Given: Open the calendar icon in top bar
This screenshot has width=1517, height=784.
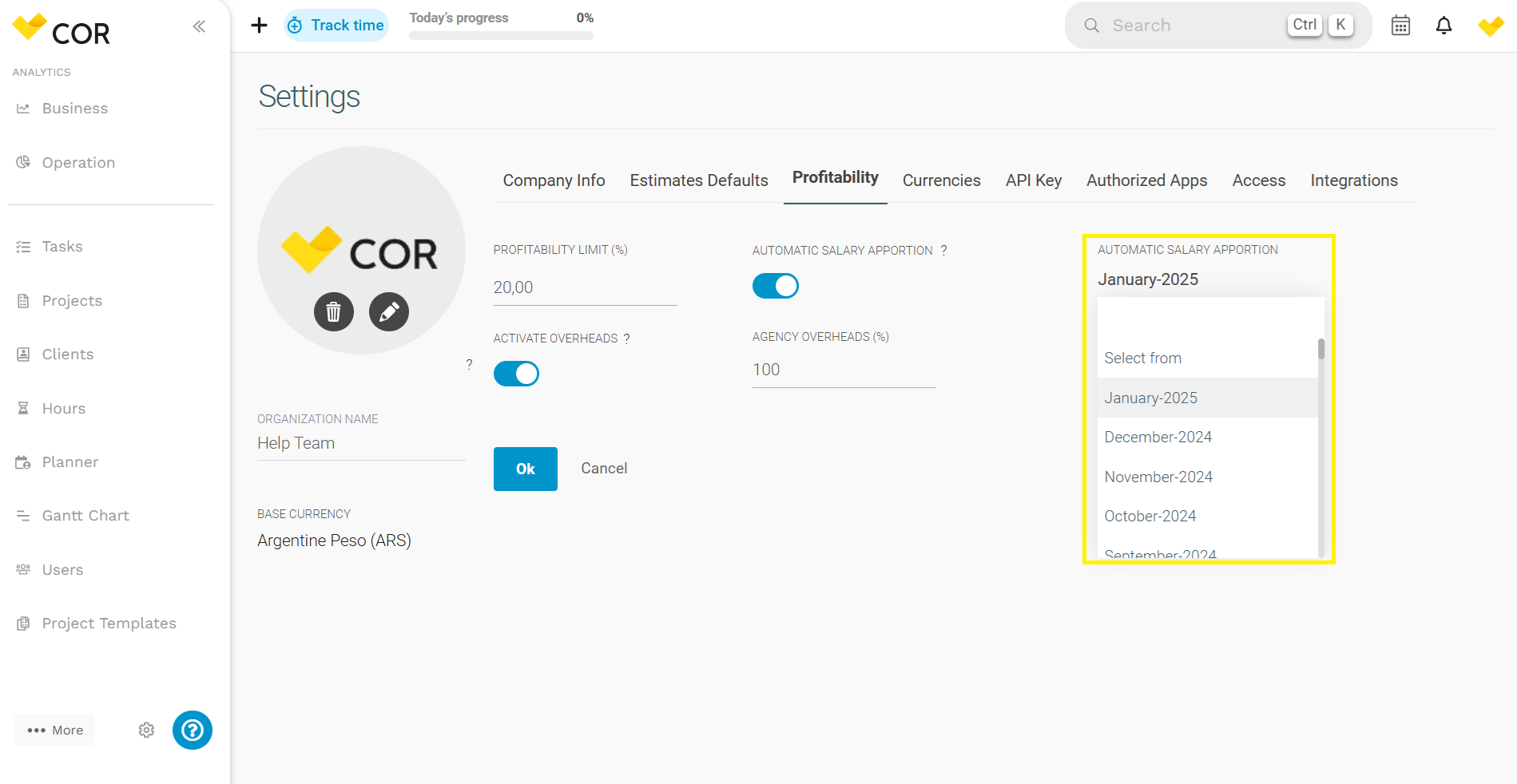Looking at the screenshot, I should click(1400, 26).
